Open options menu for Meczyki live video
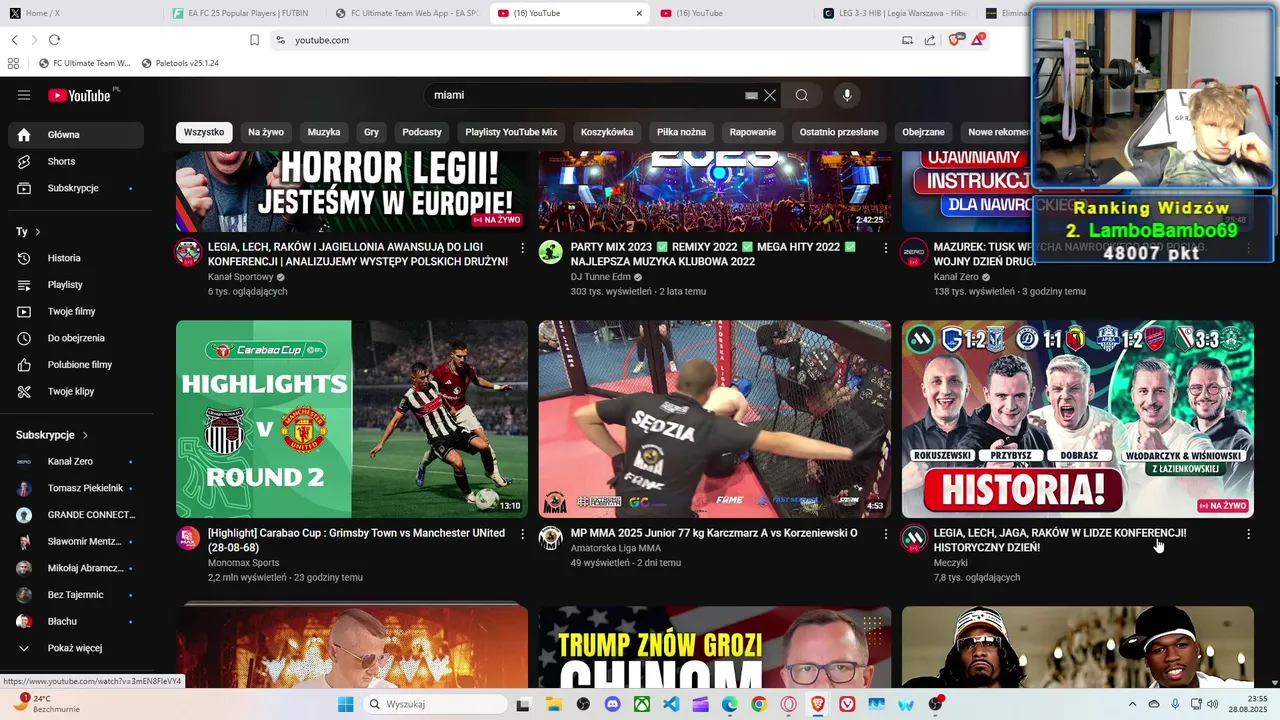Image resolution: width=1280 pixels, height=720 pixels. coord(1248,534)
